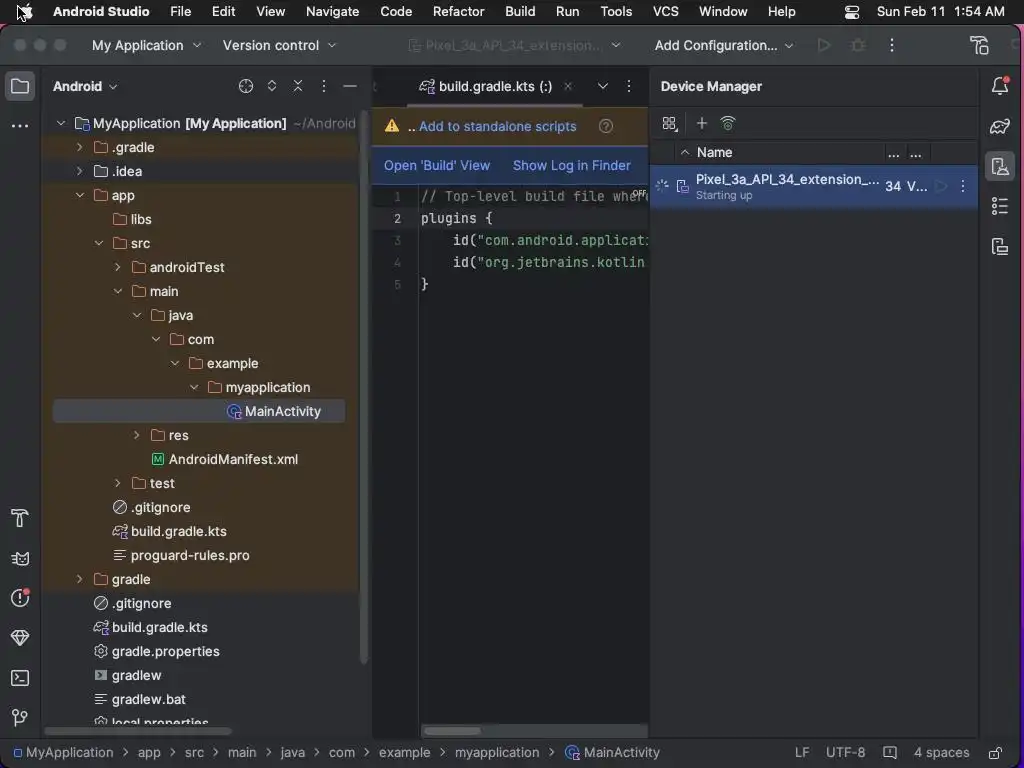The height and width of the screenshot is (768, 1024).
Task: Open the Logcat cat icon
Action: click(20, 558)
